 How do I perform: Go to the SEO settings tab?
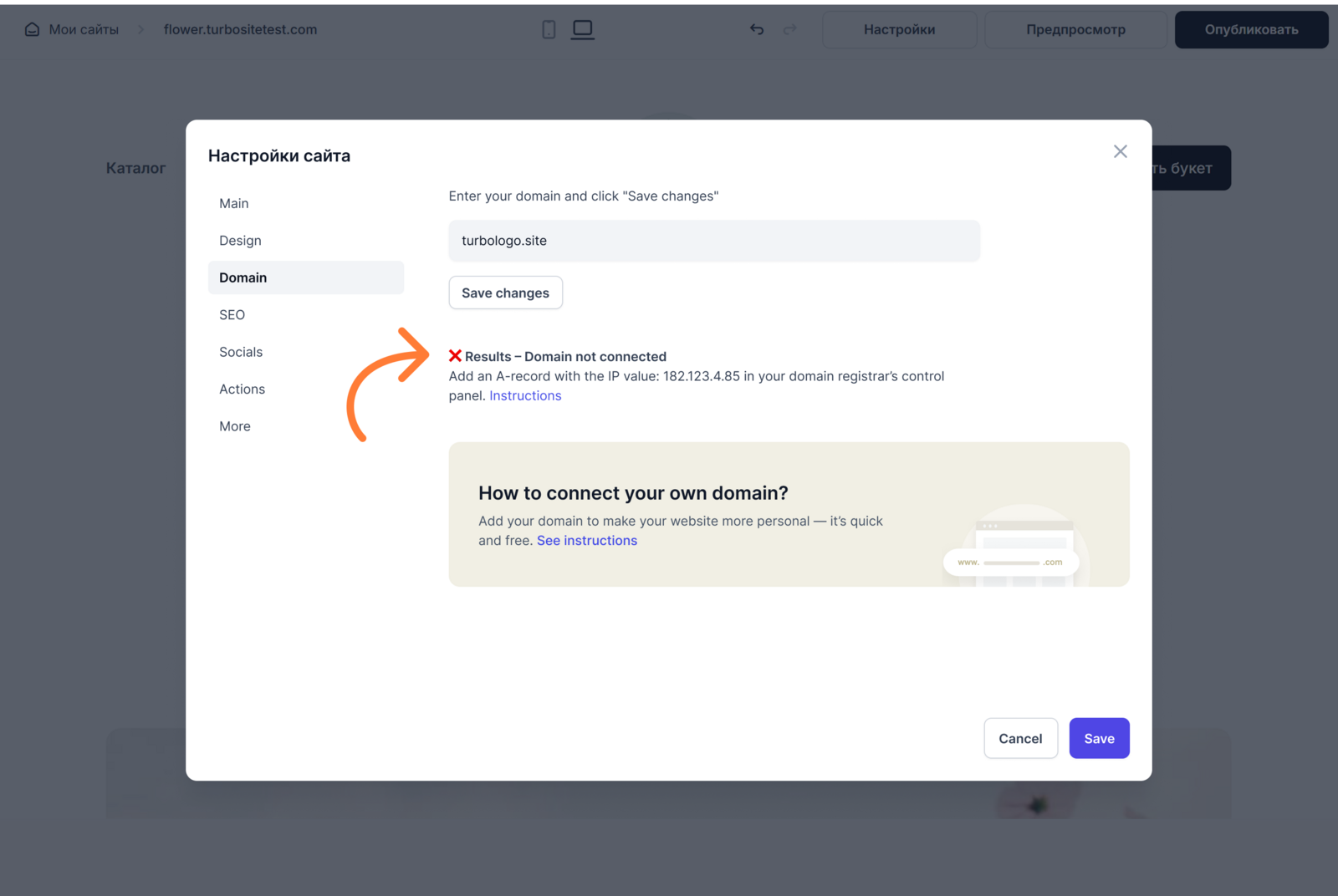232,315
